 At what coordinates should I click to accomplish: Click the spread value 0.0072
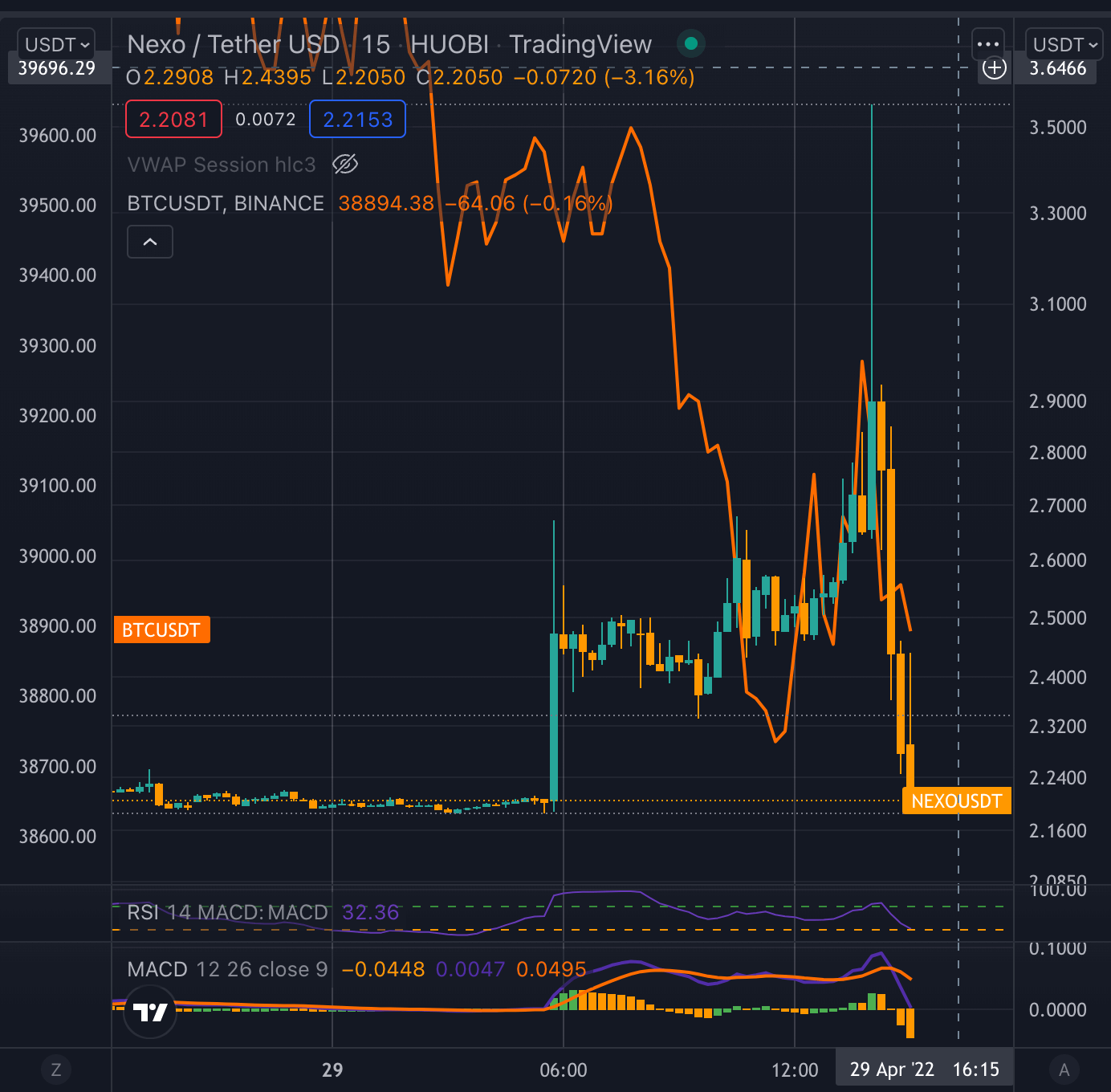tap(266, 120)
